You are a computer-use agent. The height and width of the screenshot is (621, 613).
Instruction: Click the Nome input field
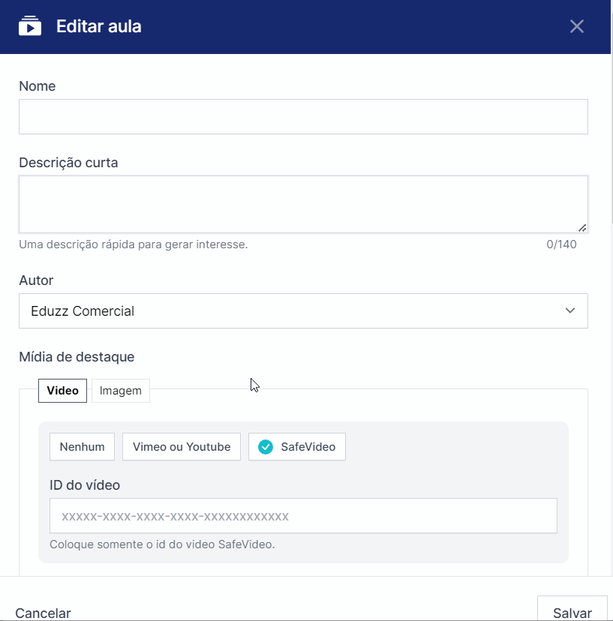tap(303, 117)
